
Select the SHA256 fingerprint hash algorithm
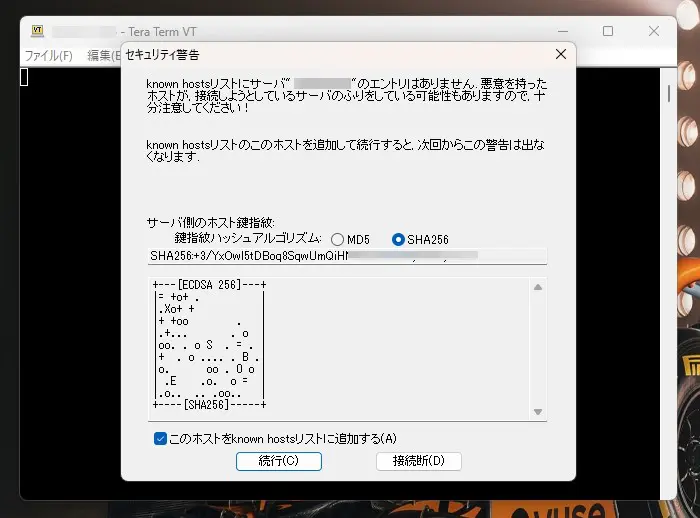(x=399, y=239)
